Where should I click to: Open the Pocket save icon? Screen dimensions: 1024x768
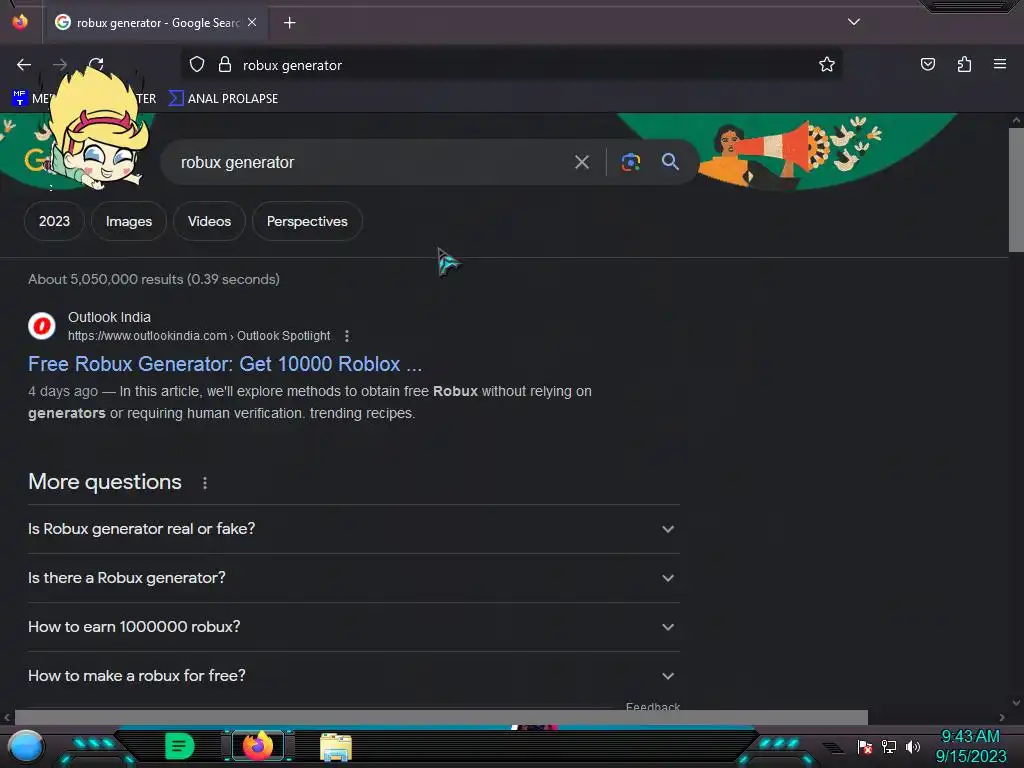pos(927,64)
